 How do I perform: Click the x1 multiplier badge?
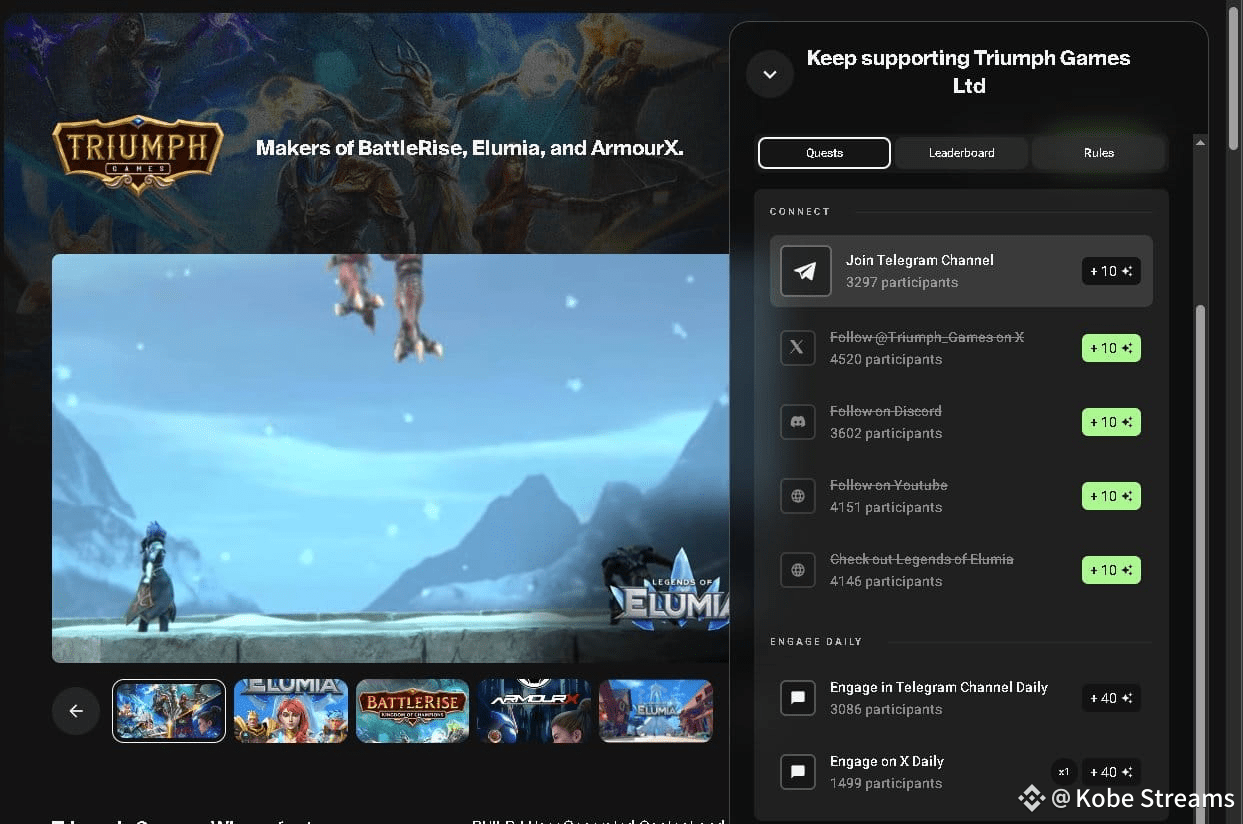(1063, 772)
